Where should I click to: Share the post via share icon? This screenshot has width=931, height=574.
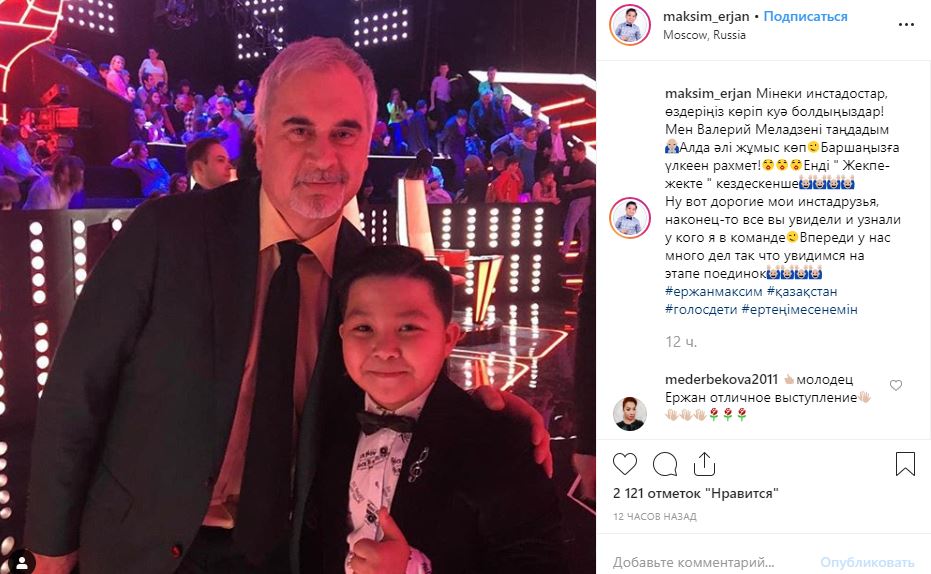[704, 464]
